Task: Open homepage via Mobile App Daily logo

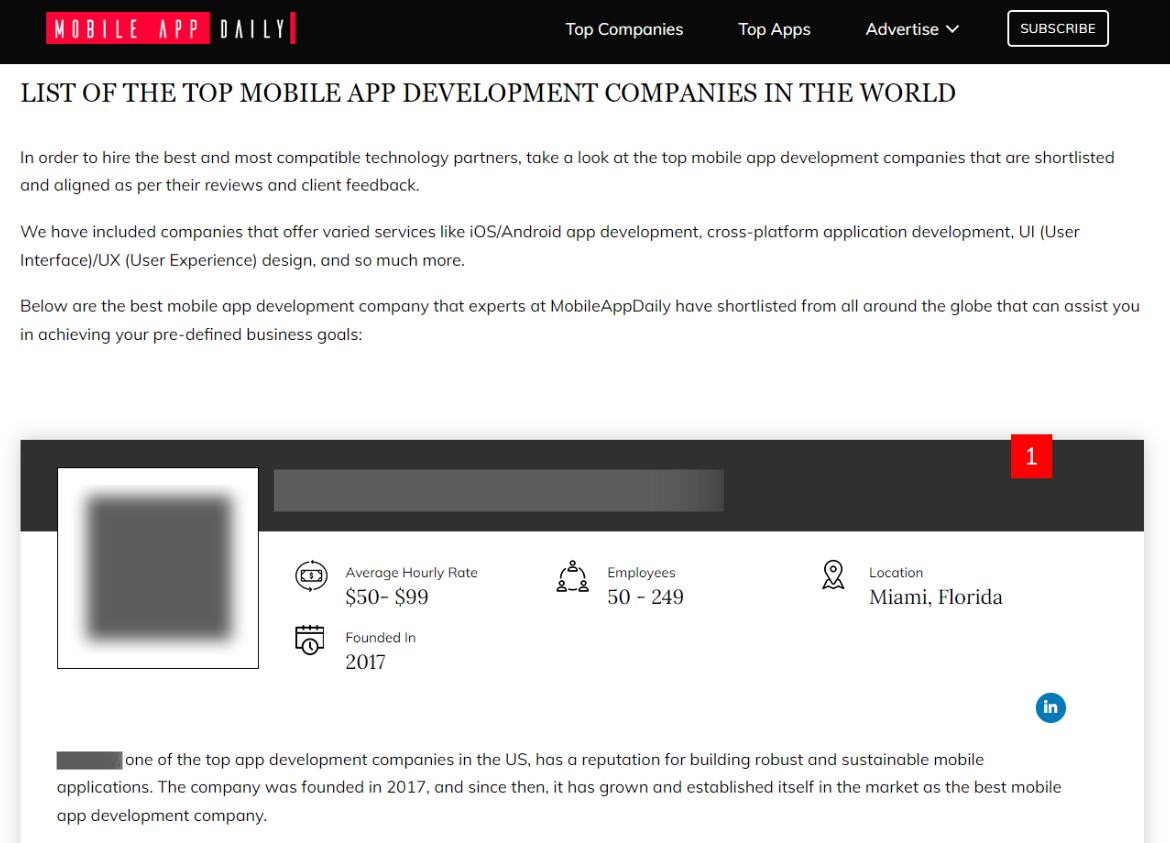Action: coord(170,28)
